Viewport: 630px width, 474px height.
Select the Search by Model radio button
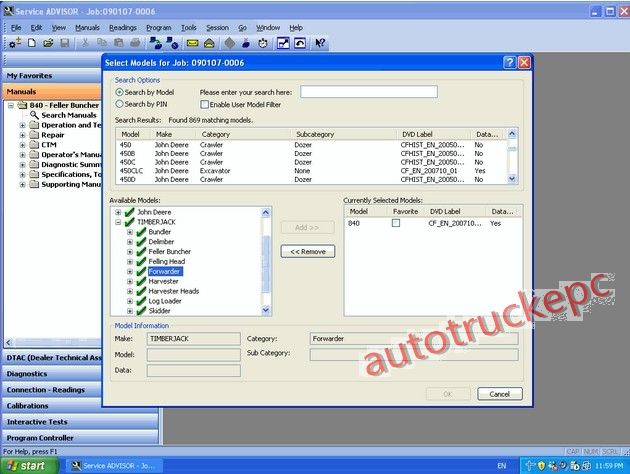pos(119,92)
